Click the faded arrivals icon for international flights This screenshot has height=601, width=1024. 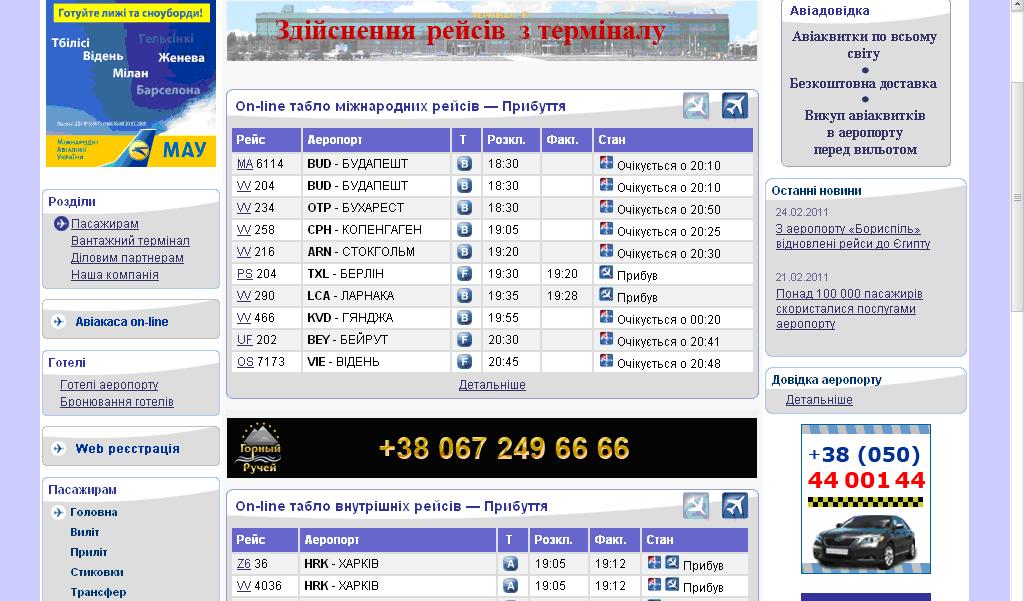click(x=696, y=106)
